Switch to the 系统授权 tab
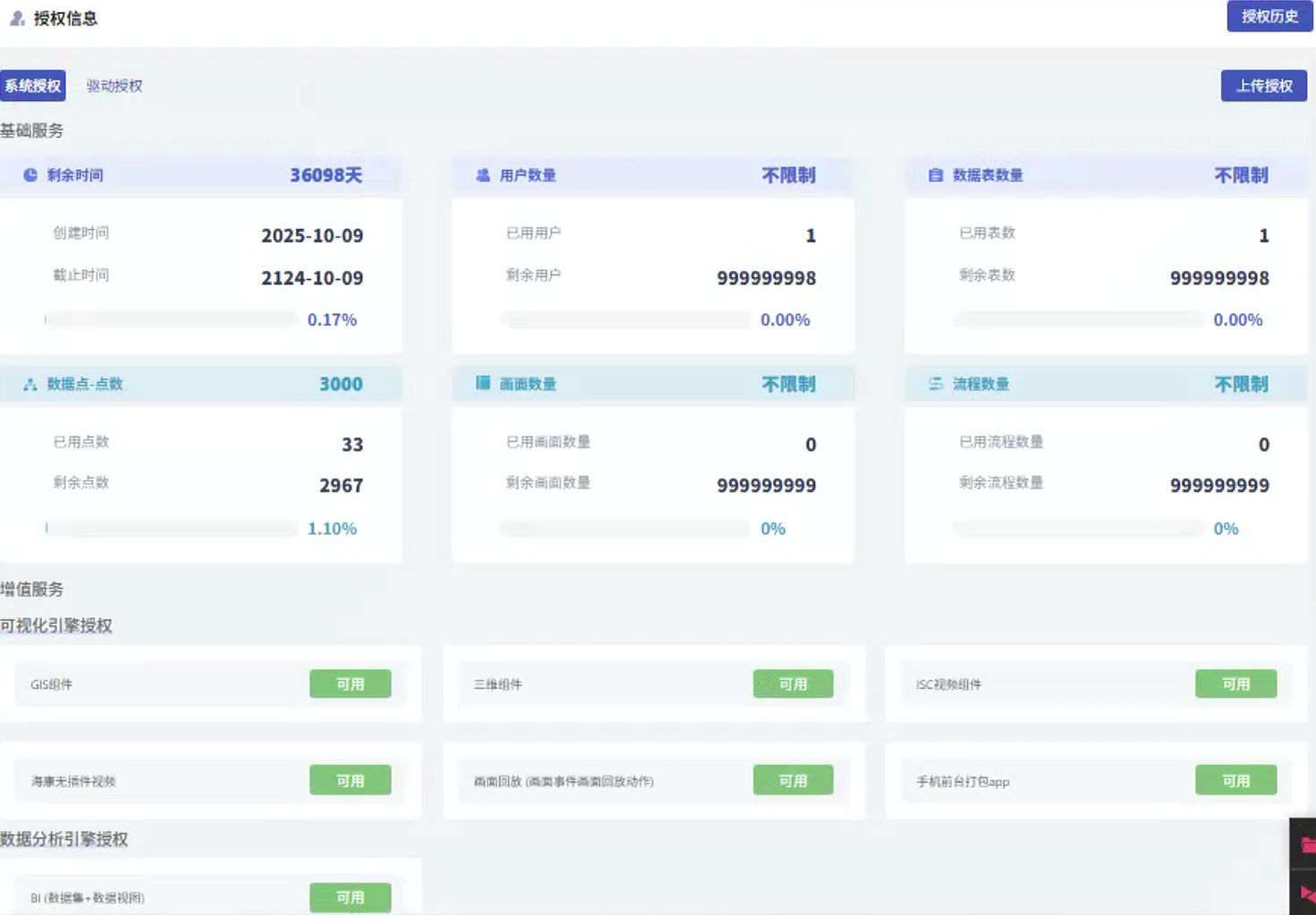Screen dimensions: 1316x915 click(33, 86)
